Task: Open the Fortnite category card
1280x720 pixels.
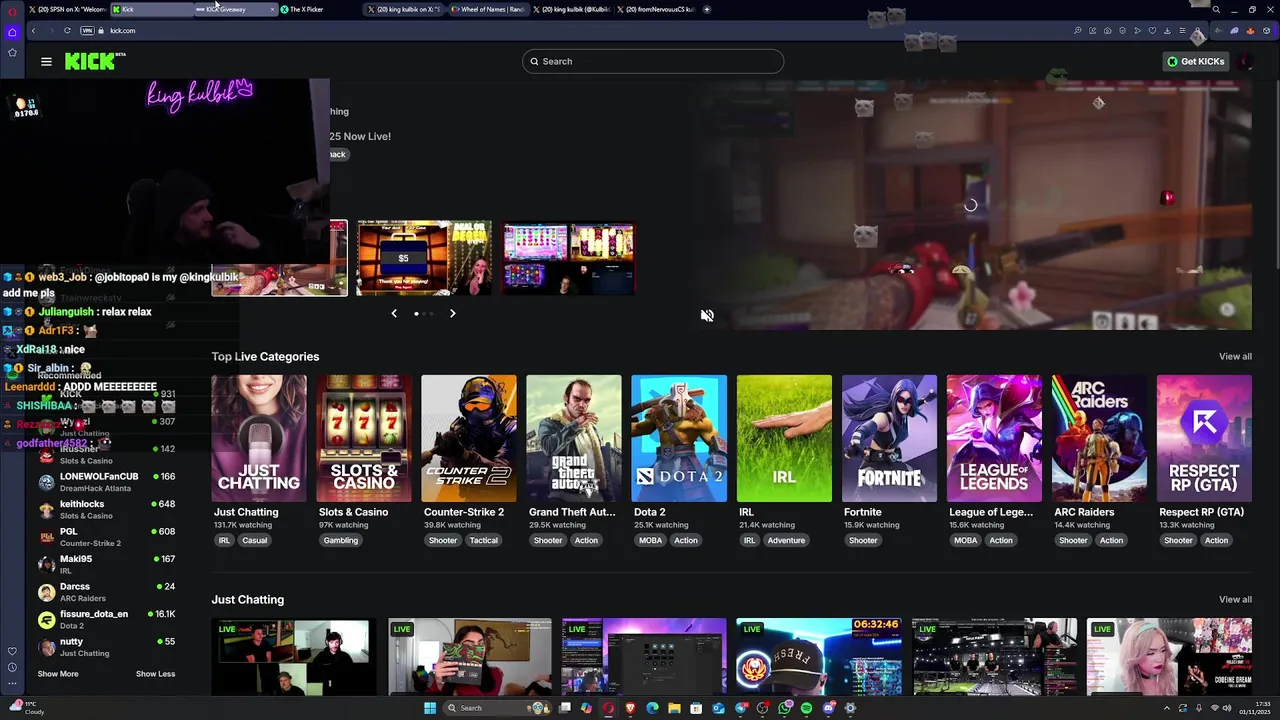Action: click(x=889, y=438)
